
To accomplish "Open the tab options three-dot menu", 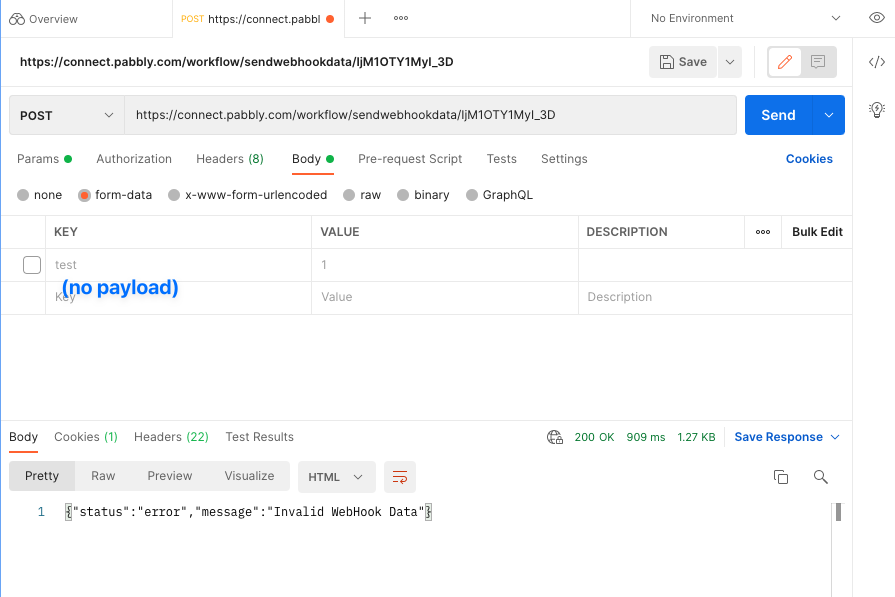I will coord(401,18).
